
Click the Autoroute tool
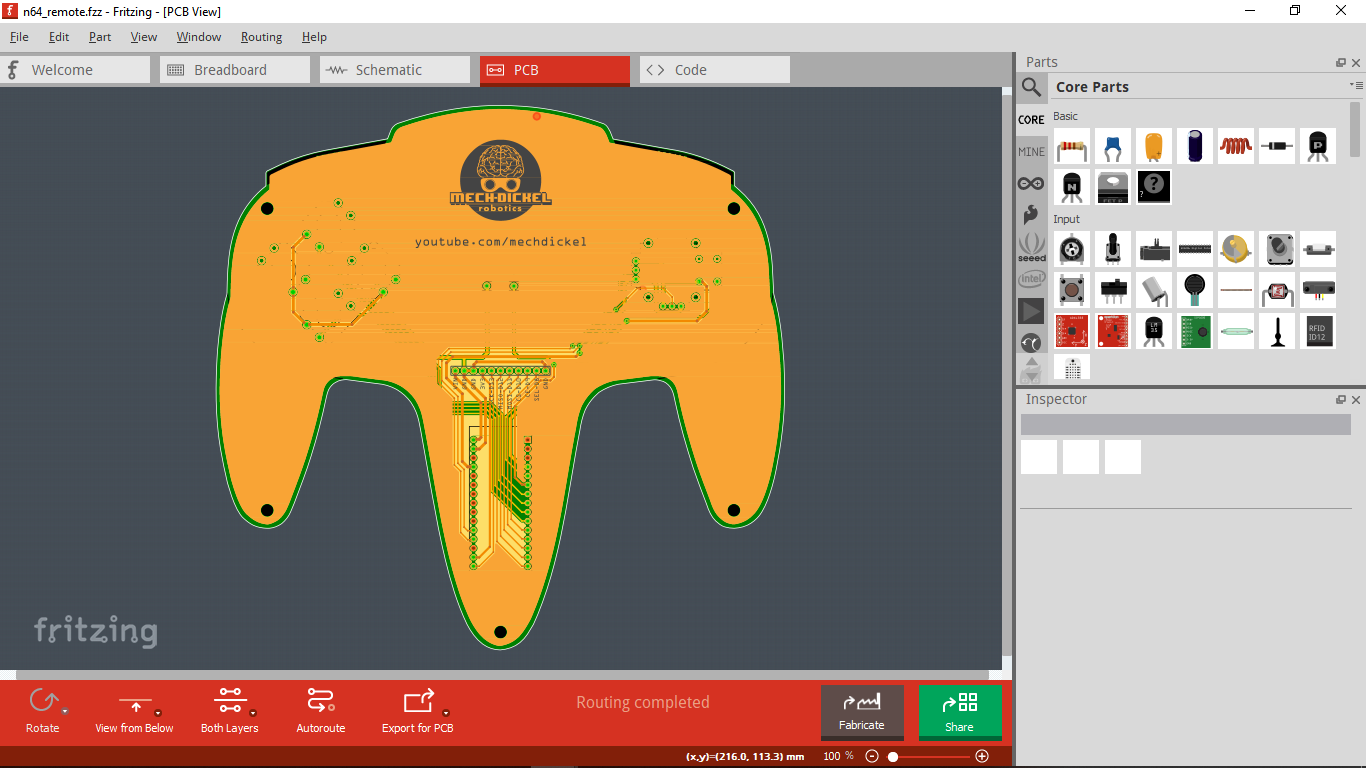pyautogui.click(x=321, y=710)
